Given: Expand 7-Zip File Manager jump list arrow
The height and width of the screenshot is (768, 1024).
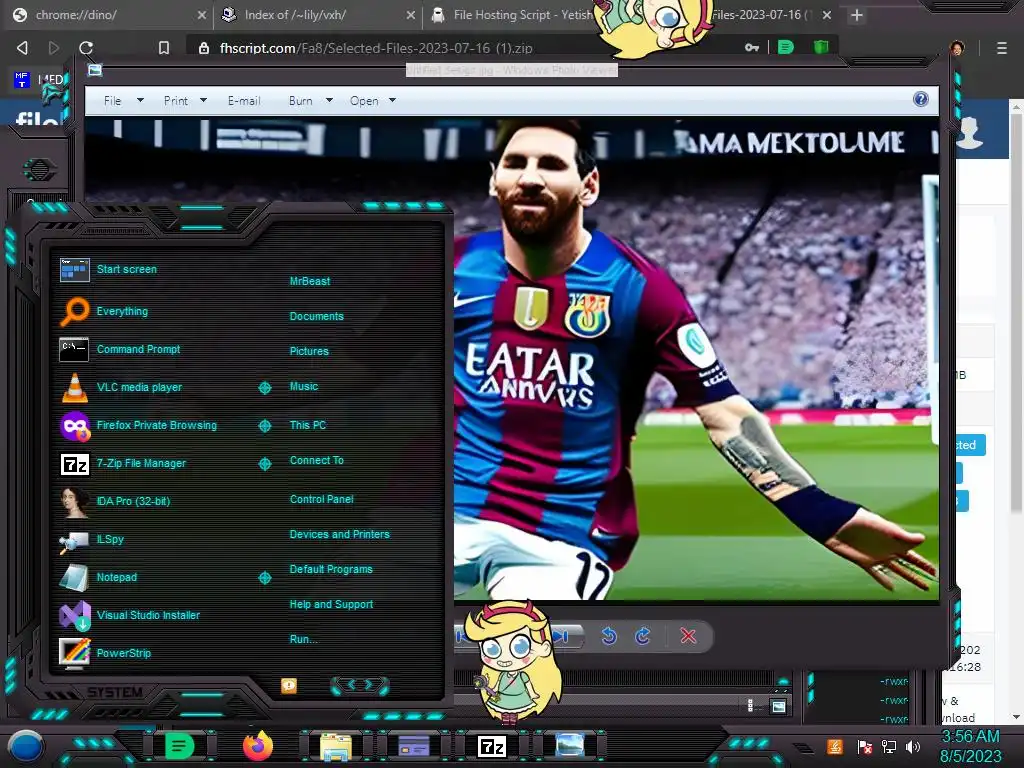Looking at the screenshot, I should 264,464.
